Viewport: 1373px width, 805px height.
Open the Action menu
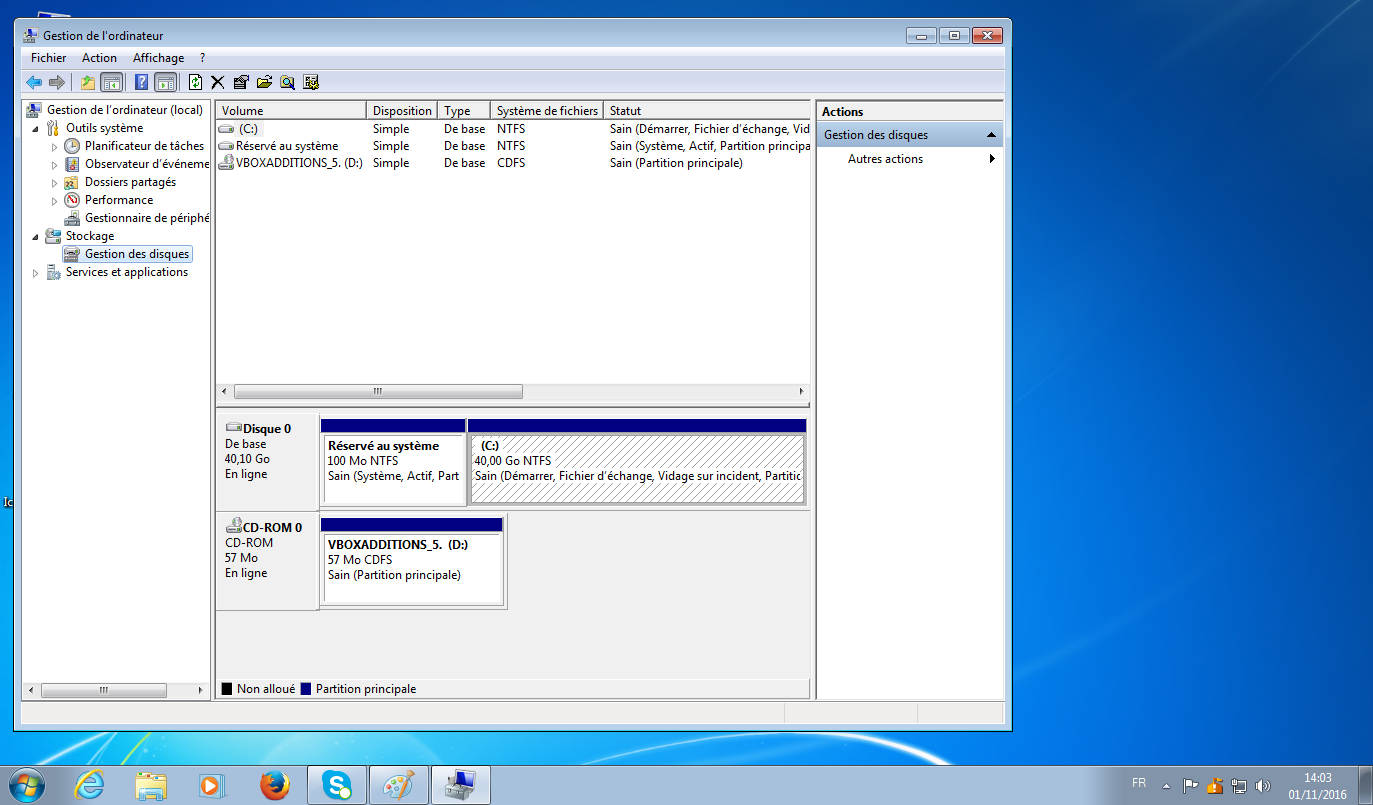[x=99, y=58]
